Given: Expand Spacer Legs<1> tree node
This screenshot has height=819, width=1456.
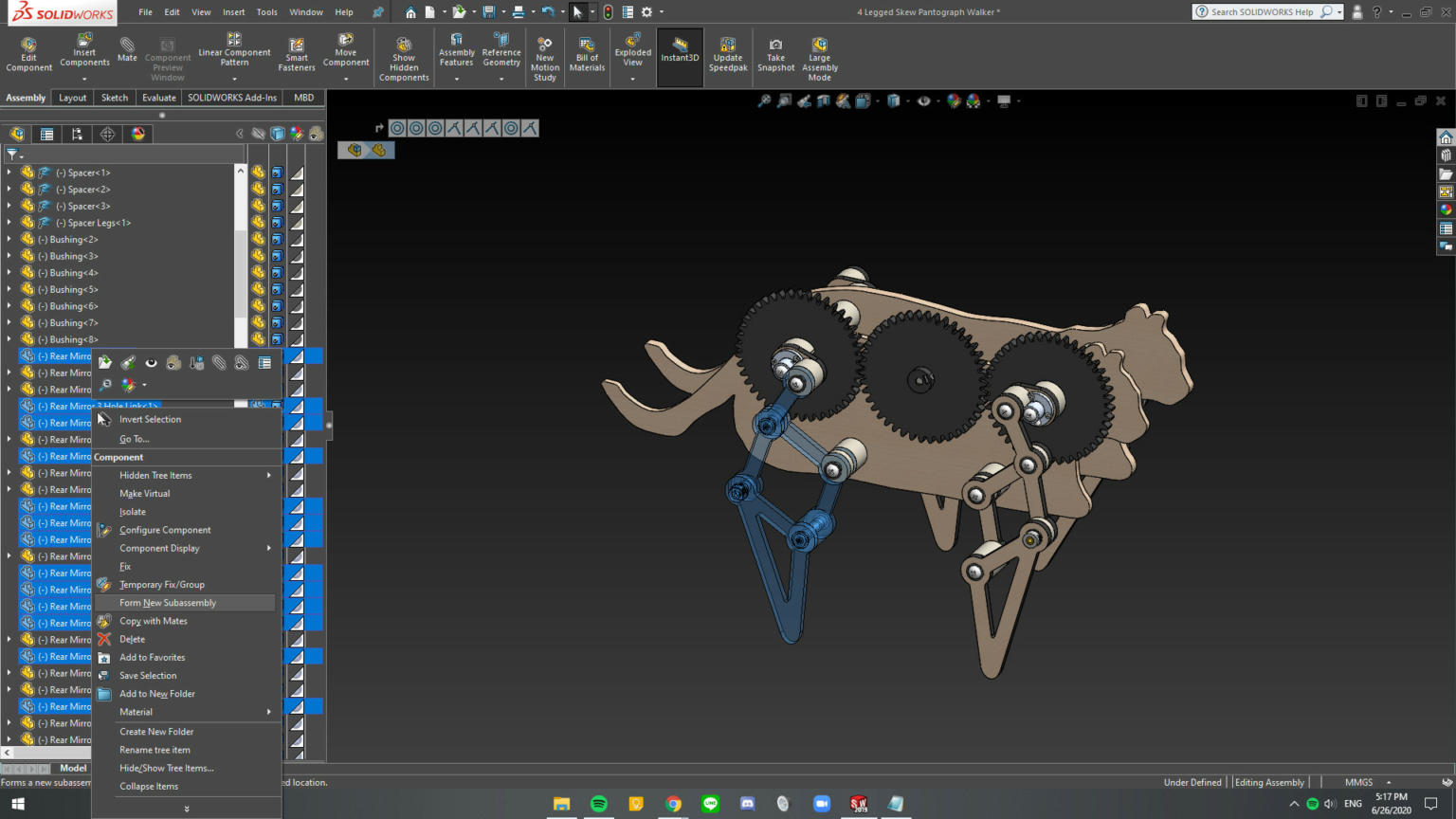Looking at the screenshot, I should pyautogui.click(x=9, y=223).
